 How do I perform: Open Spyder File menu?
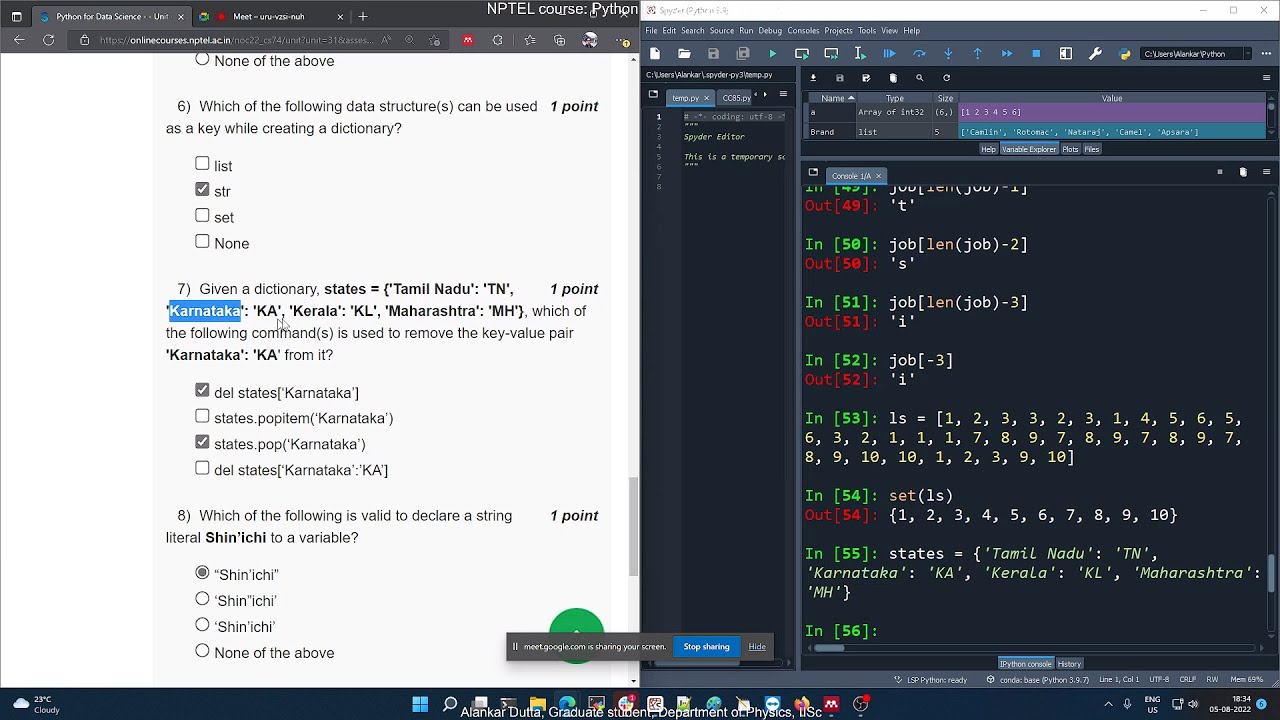653,31
